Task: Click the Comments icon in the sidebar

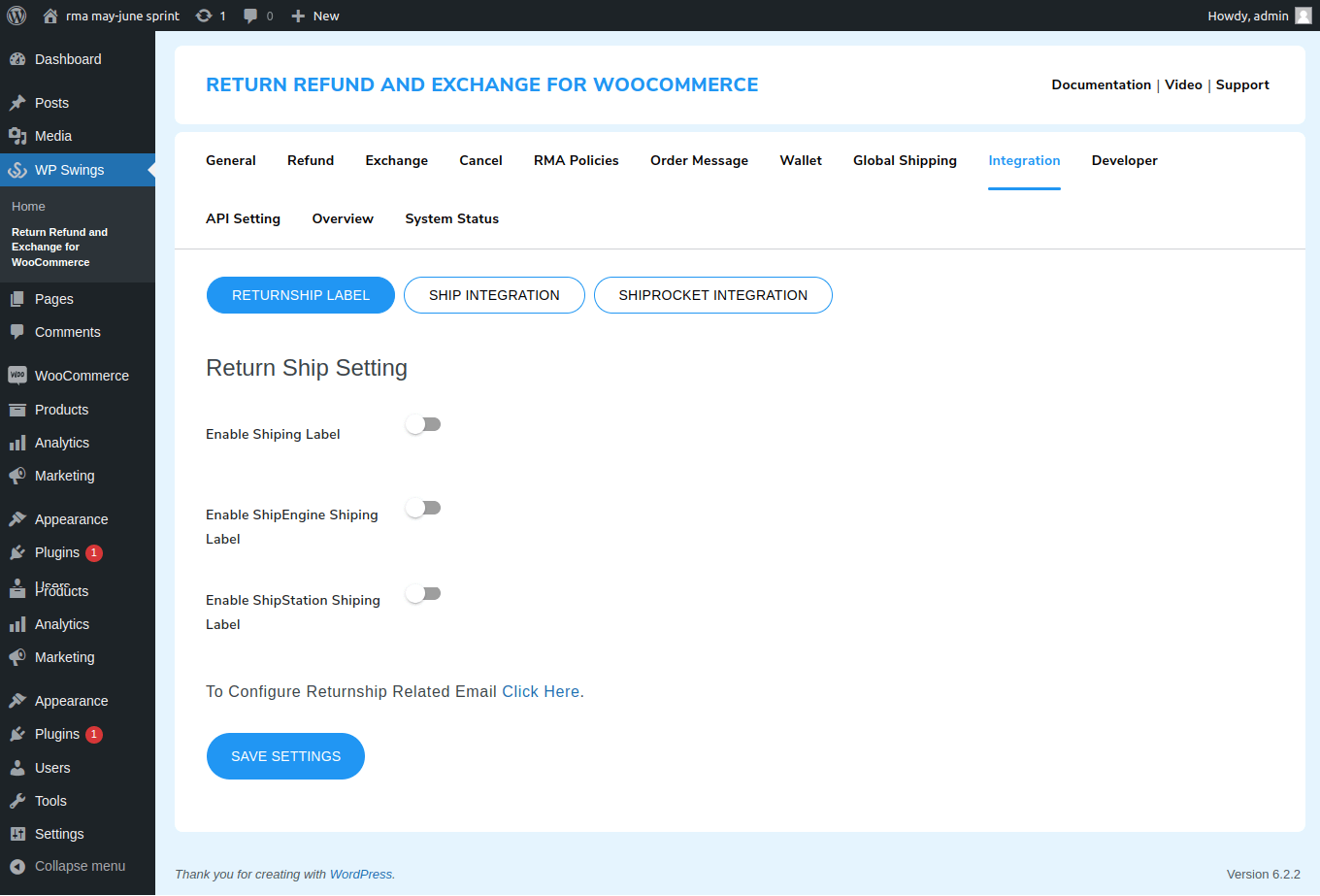Action: [x=17, y=332]
